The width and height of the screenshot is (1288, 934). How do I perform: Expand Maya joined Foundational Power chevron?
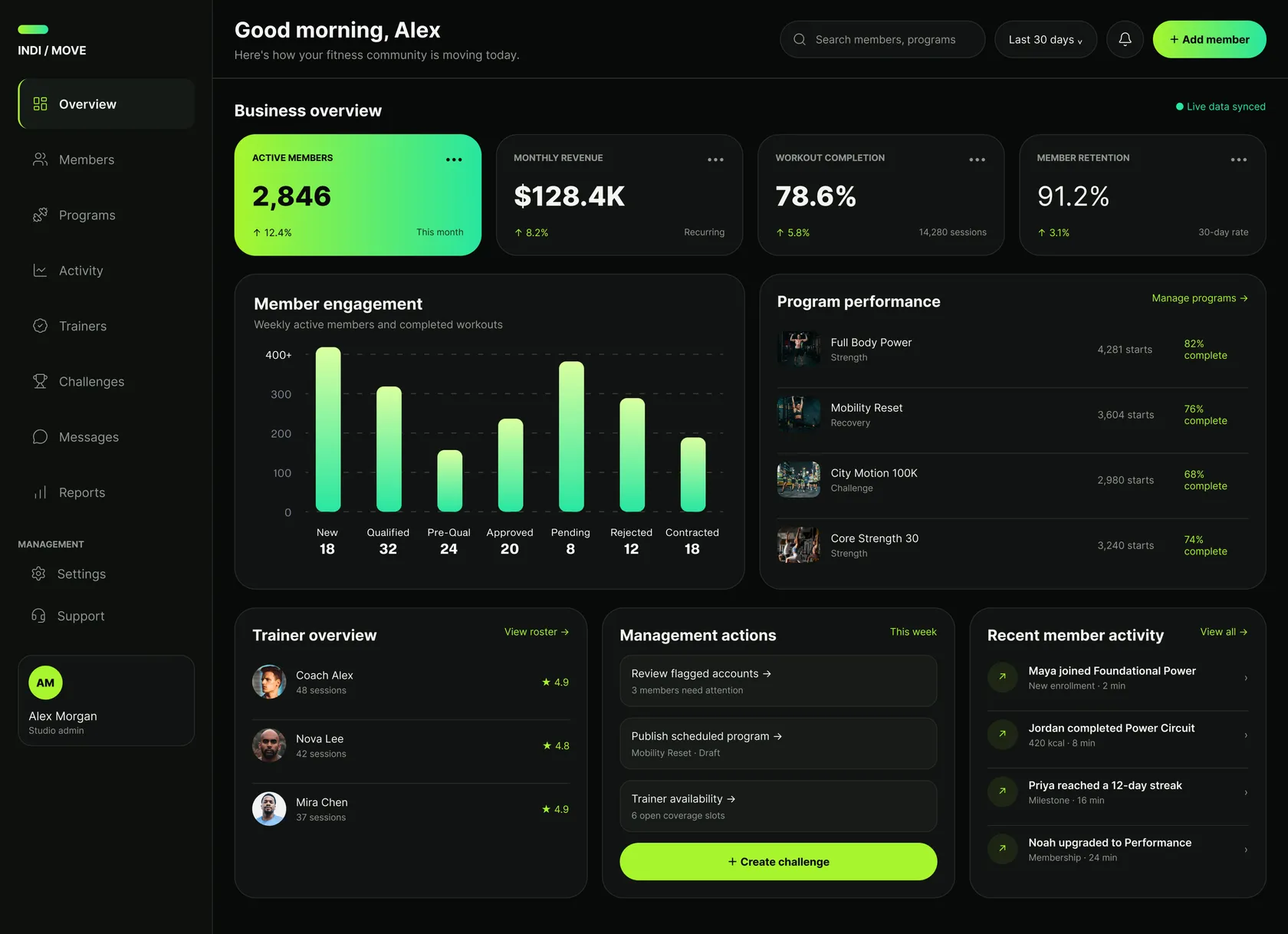tap(1246, 678)
